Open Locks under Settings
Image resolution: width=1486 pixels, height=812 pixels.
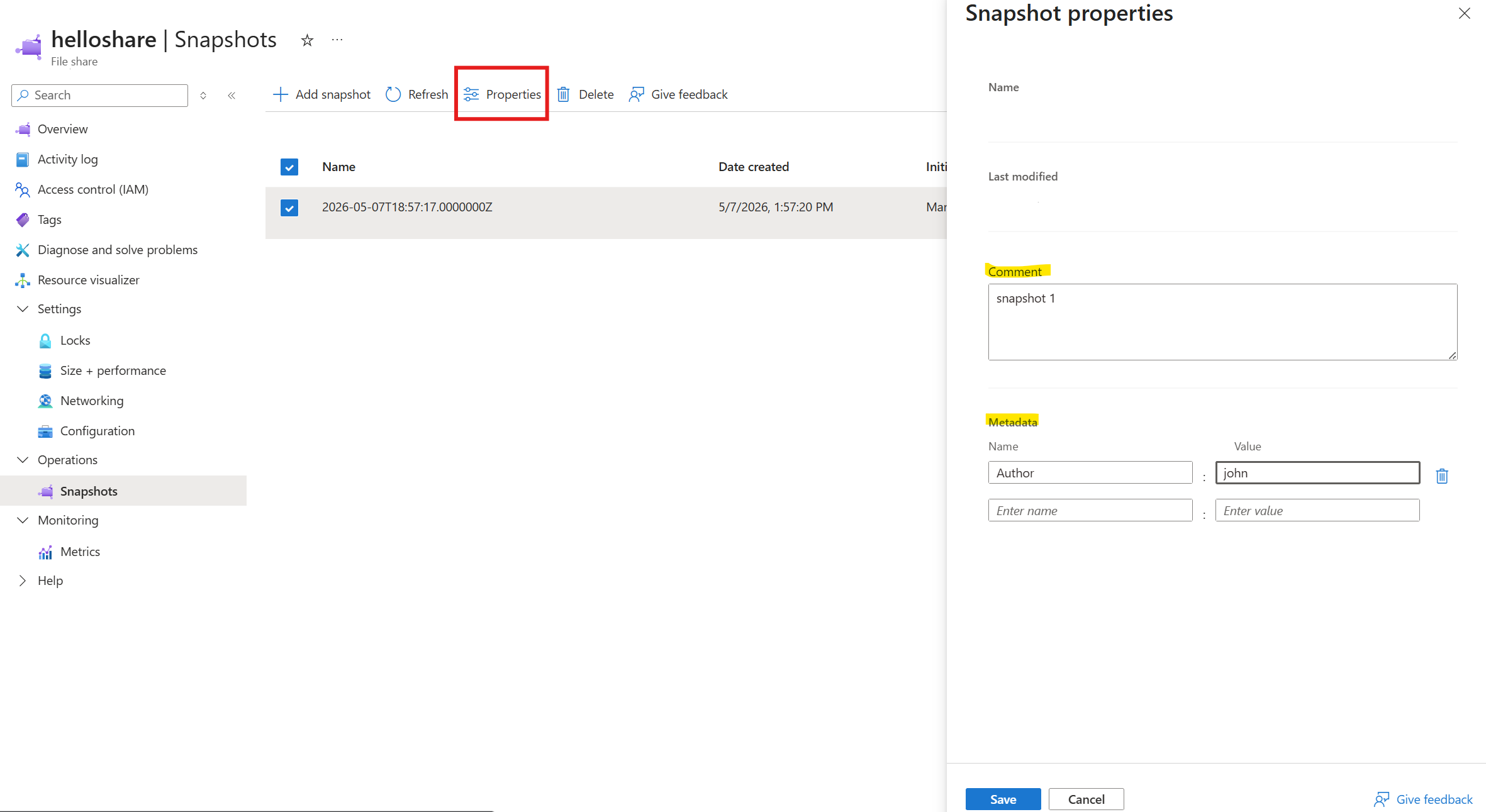pos(75,340)
